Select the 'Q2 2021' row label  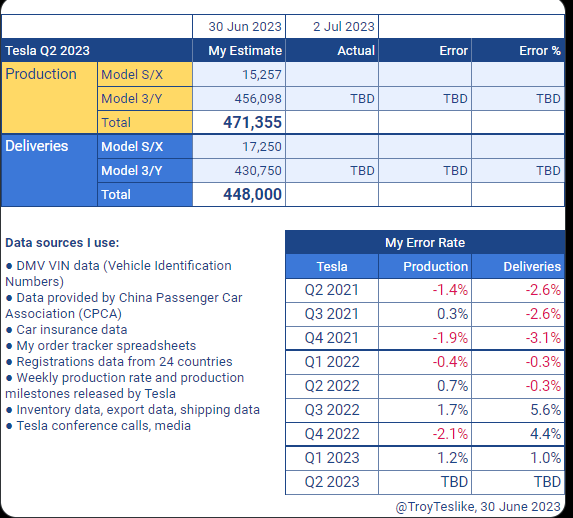pos(332,290)
